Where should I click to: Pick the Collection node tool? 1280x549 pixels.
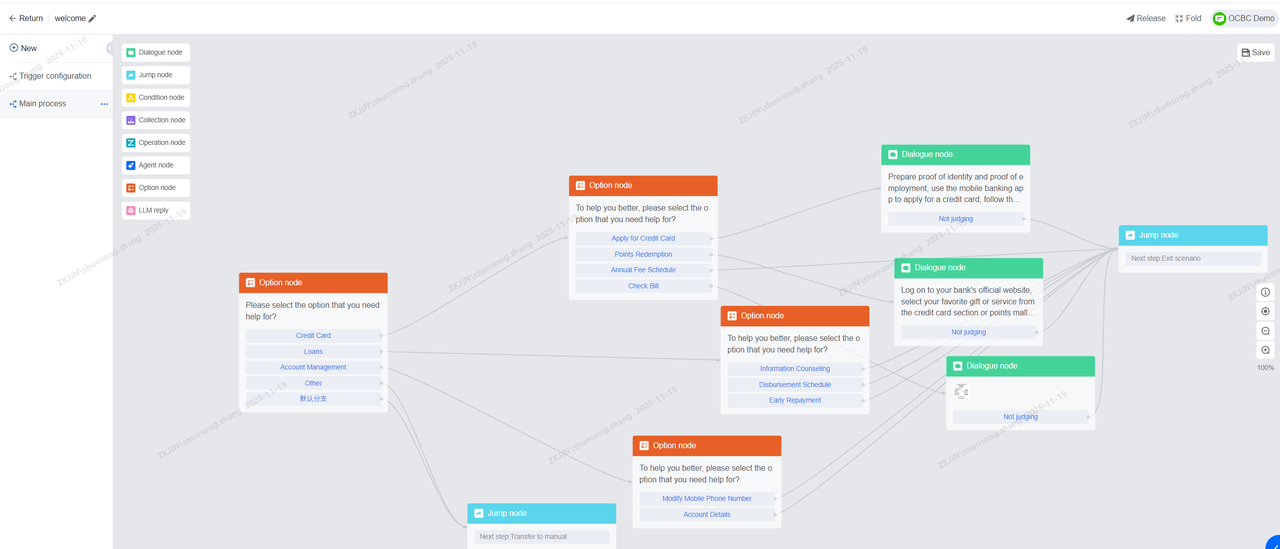coord(155,120)
